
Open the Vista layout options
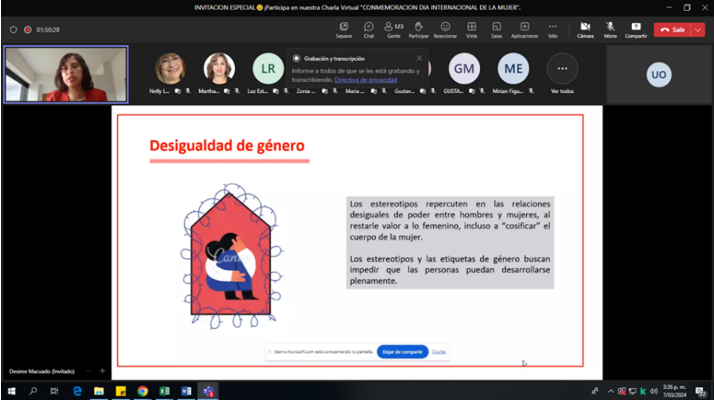click(x=471, y=30)
